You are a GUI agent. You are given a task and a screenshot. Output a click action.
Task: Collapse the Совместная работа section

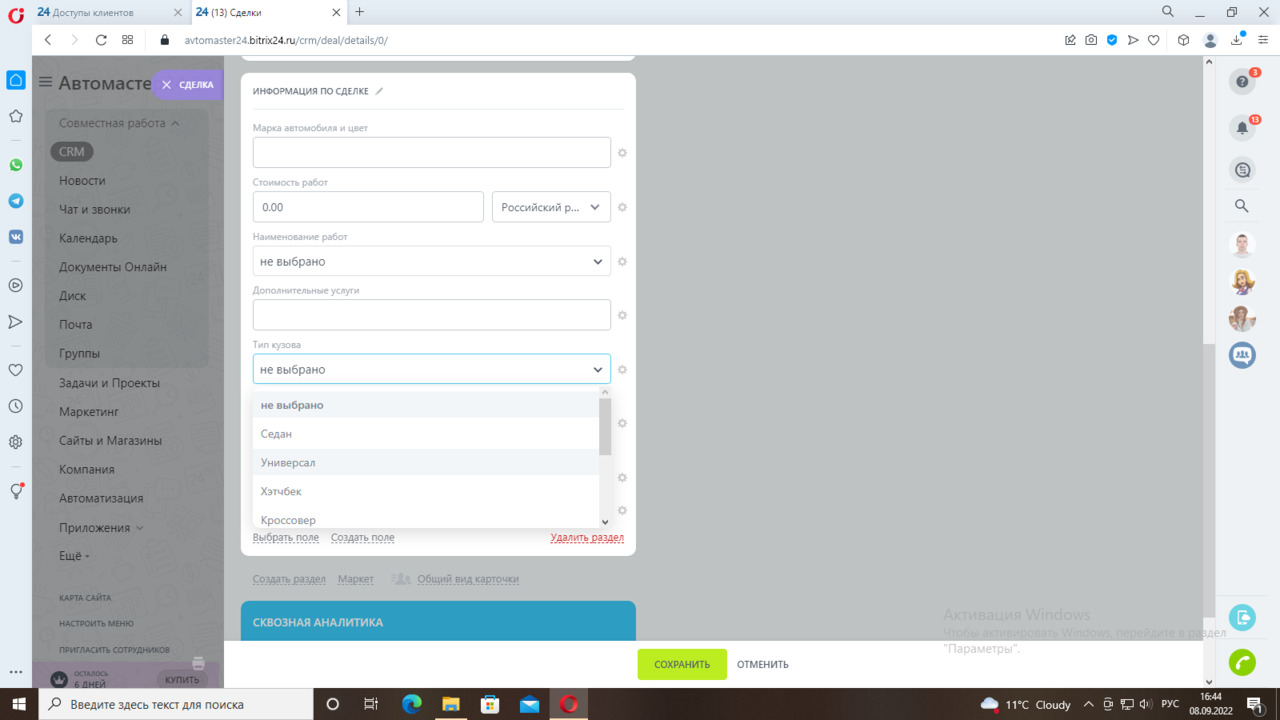click(119, 123)
